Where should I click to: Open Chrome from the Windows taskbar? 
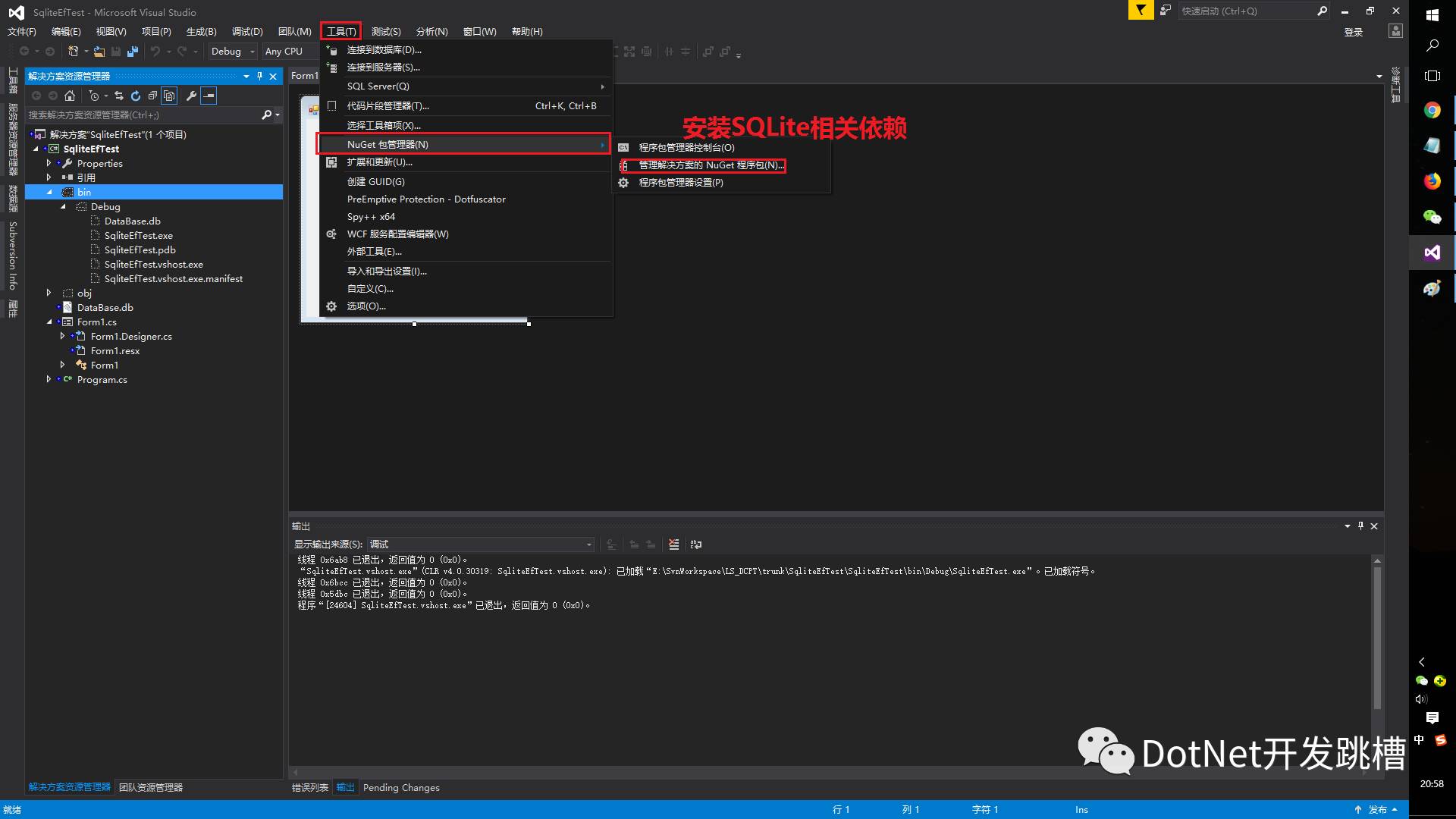click(x=1432, y=110)
